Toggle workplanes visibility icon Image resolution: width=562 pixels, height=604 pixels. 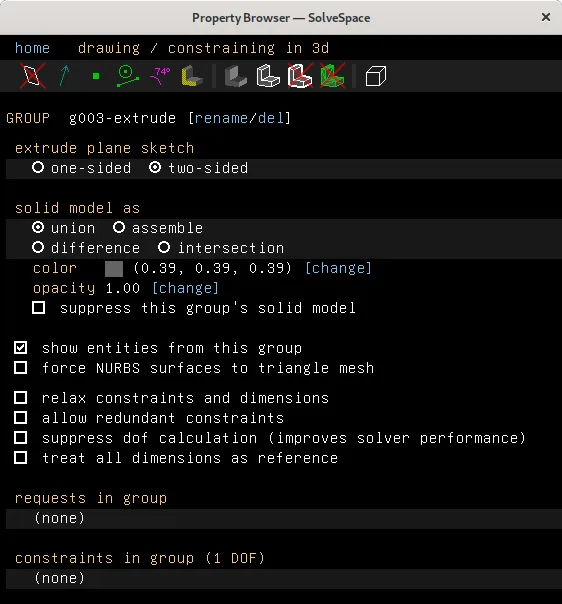coord(32,76)
